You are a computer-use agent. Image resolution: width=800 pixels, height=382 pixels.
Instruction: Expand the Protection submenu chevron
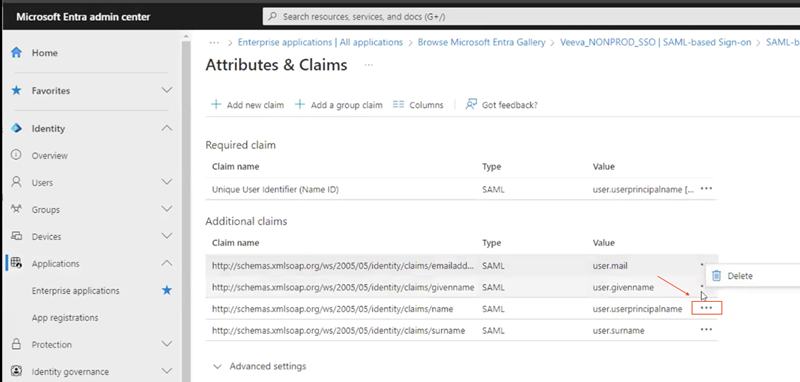(x=167, y=344)
